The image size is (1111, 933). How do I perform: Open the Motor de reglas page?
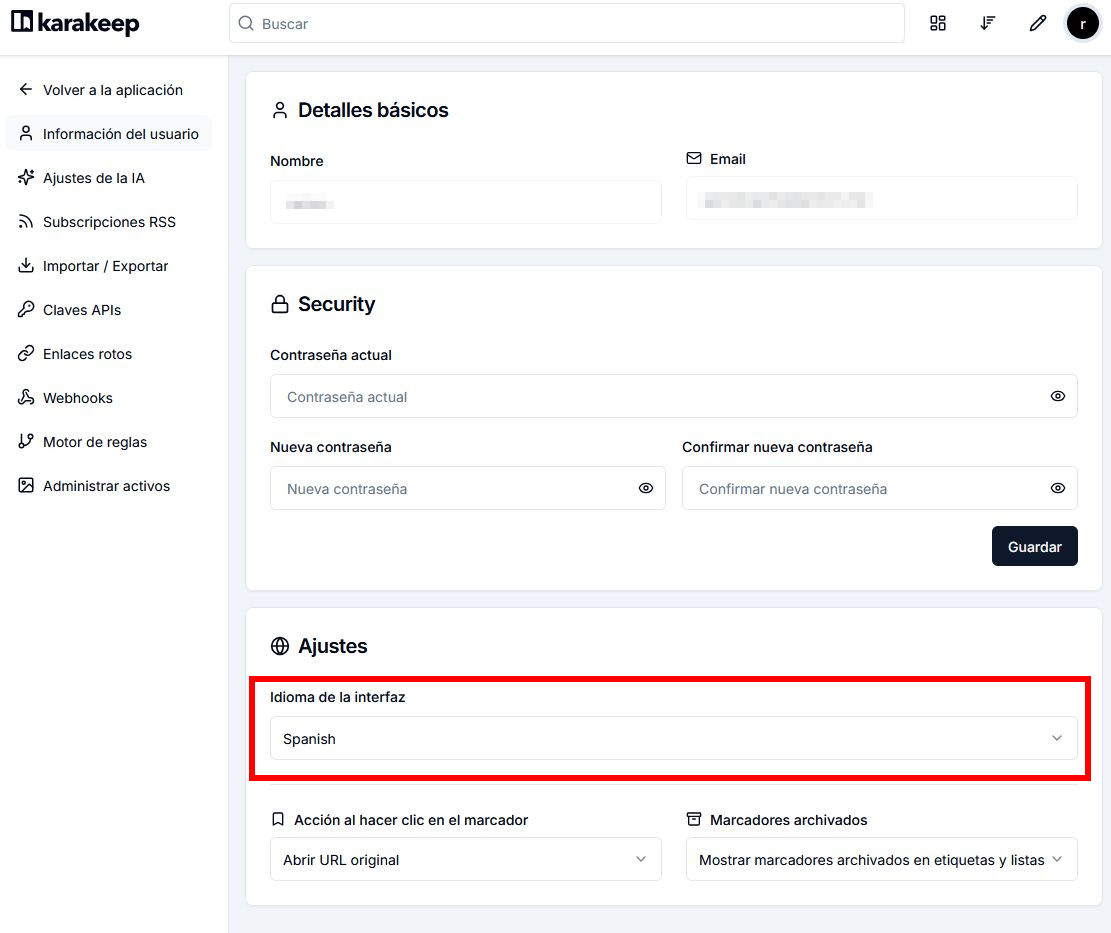pyautogui.click(x=94, y=442)
